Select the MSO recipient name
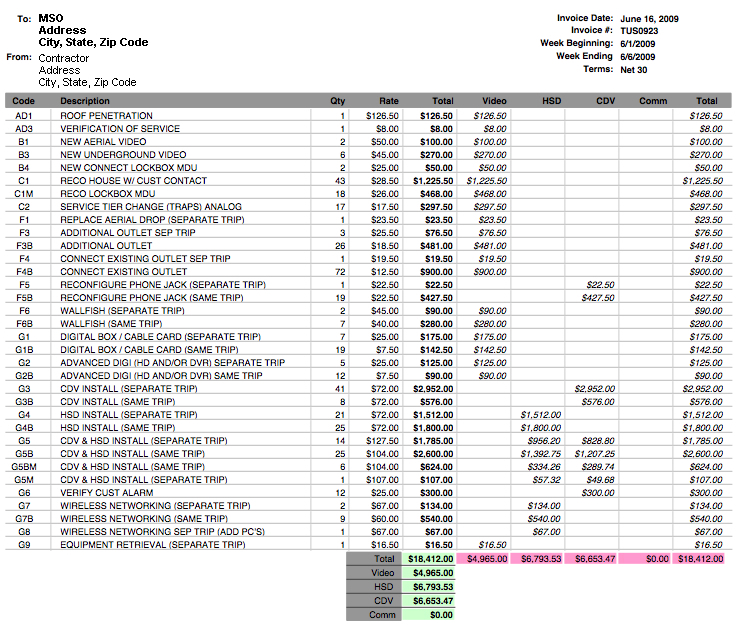Viewport: 739px width, 625px height. [50, 18]
